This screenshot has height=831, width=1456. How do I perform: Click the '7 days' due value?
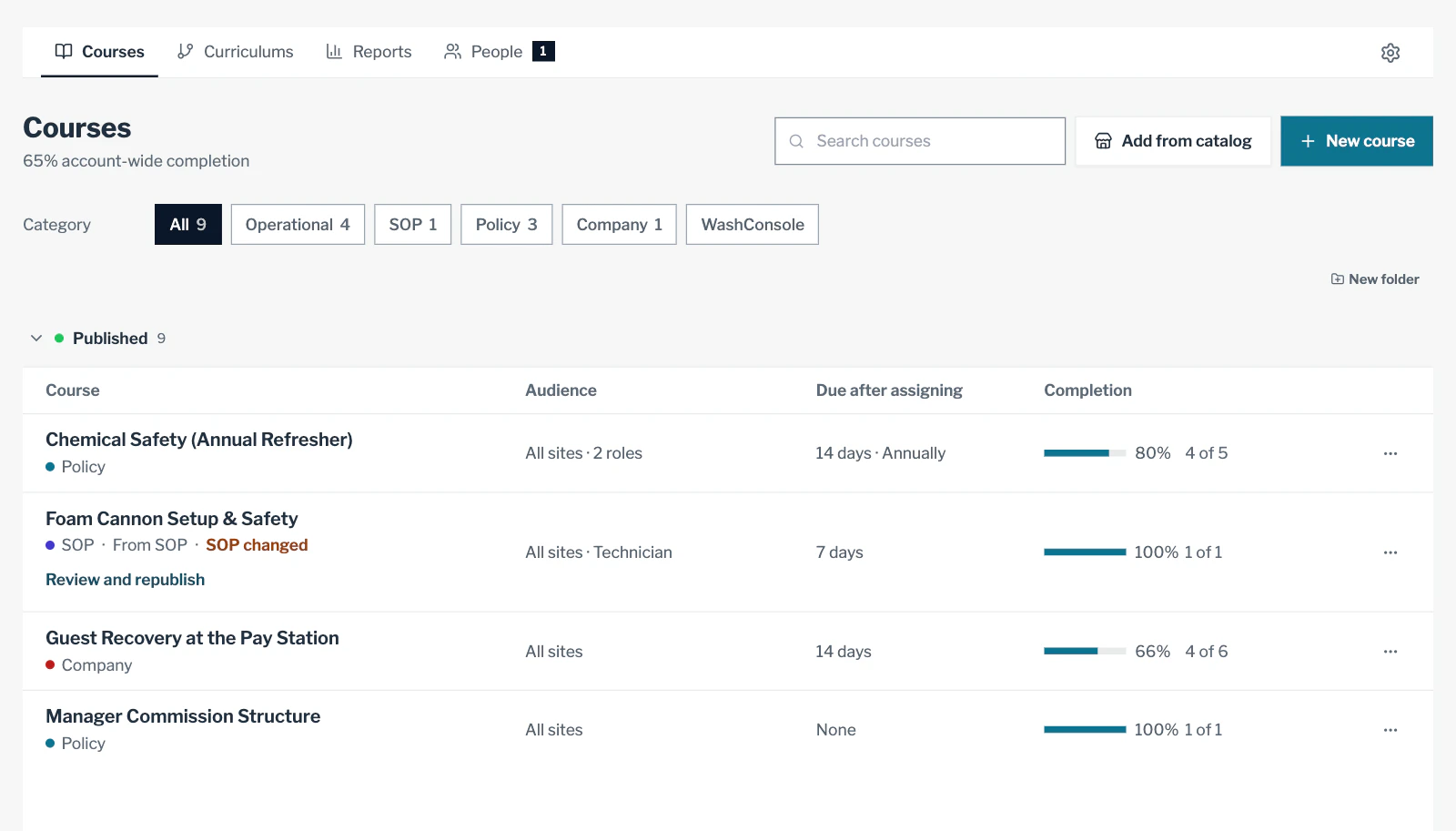839,552
